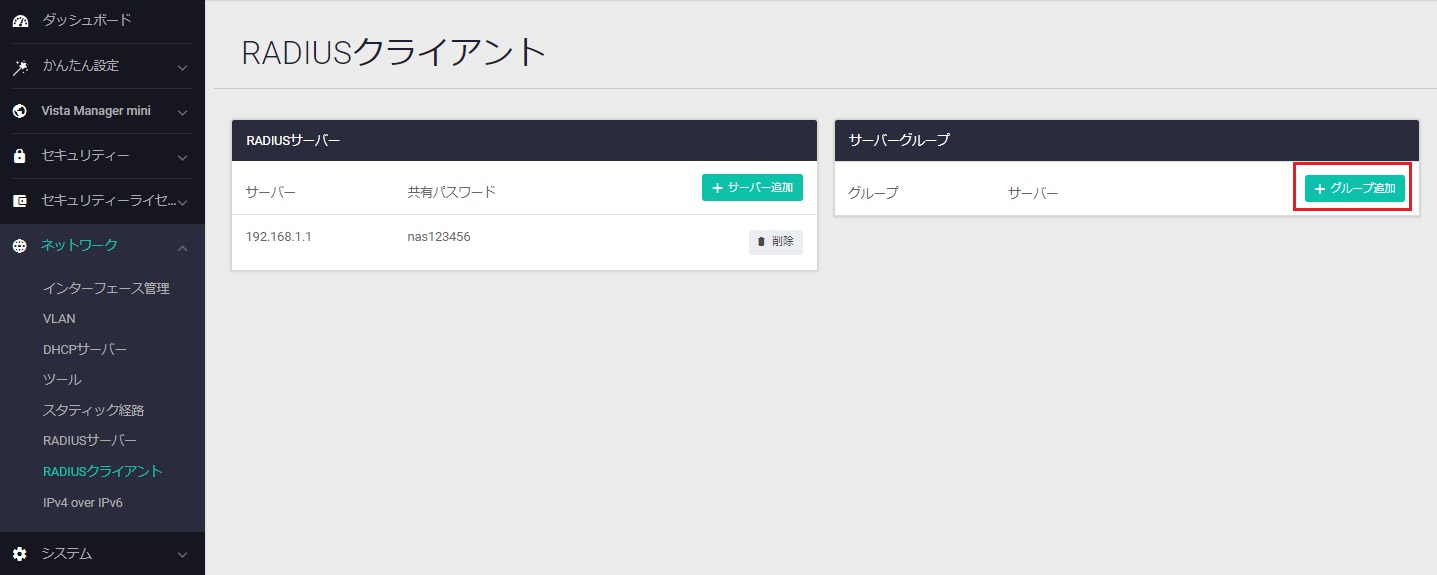Click the plus icon in サーバー追加
Viewport: 1437px width, 575px height.
[x=717, y=188]
